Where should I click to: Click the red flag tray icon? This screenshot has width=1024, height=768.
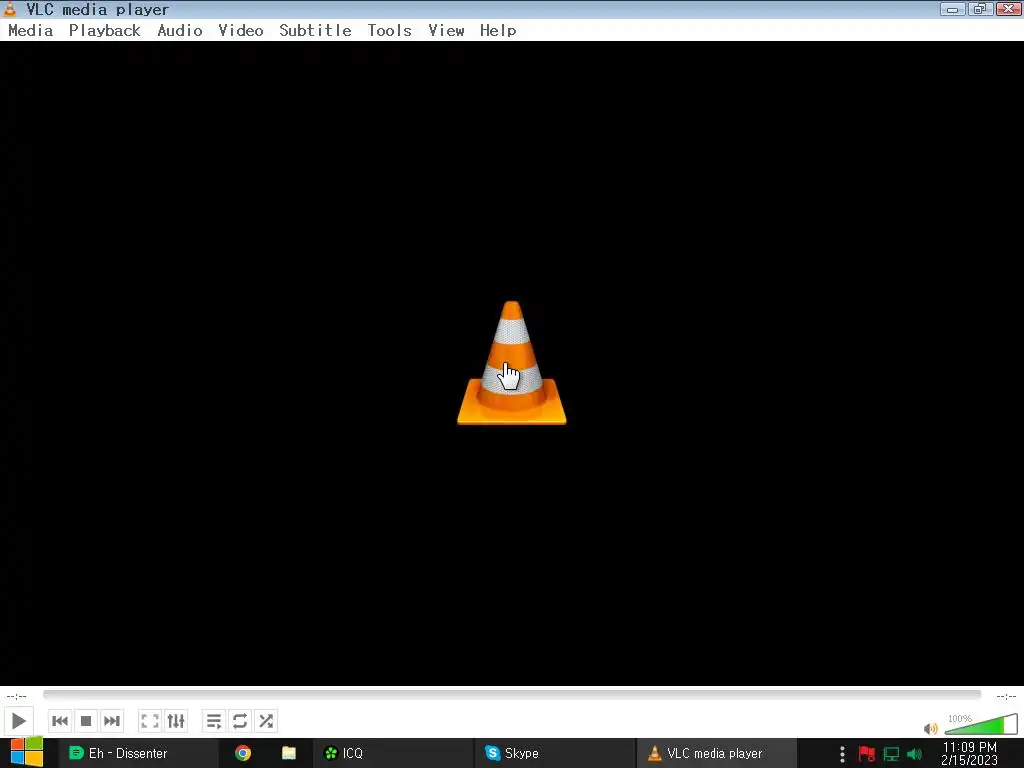[x=867, y=754]
